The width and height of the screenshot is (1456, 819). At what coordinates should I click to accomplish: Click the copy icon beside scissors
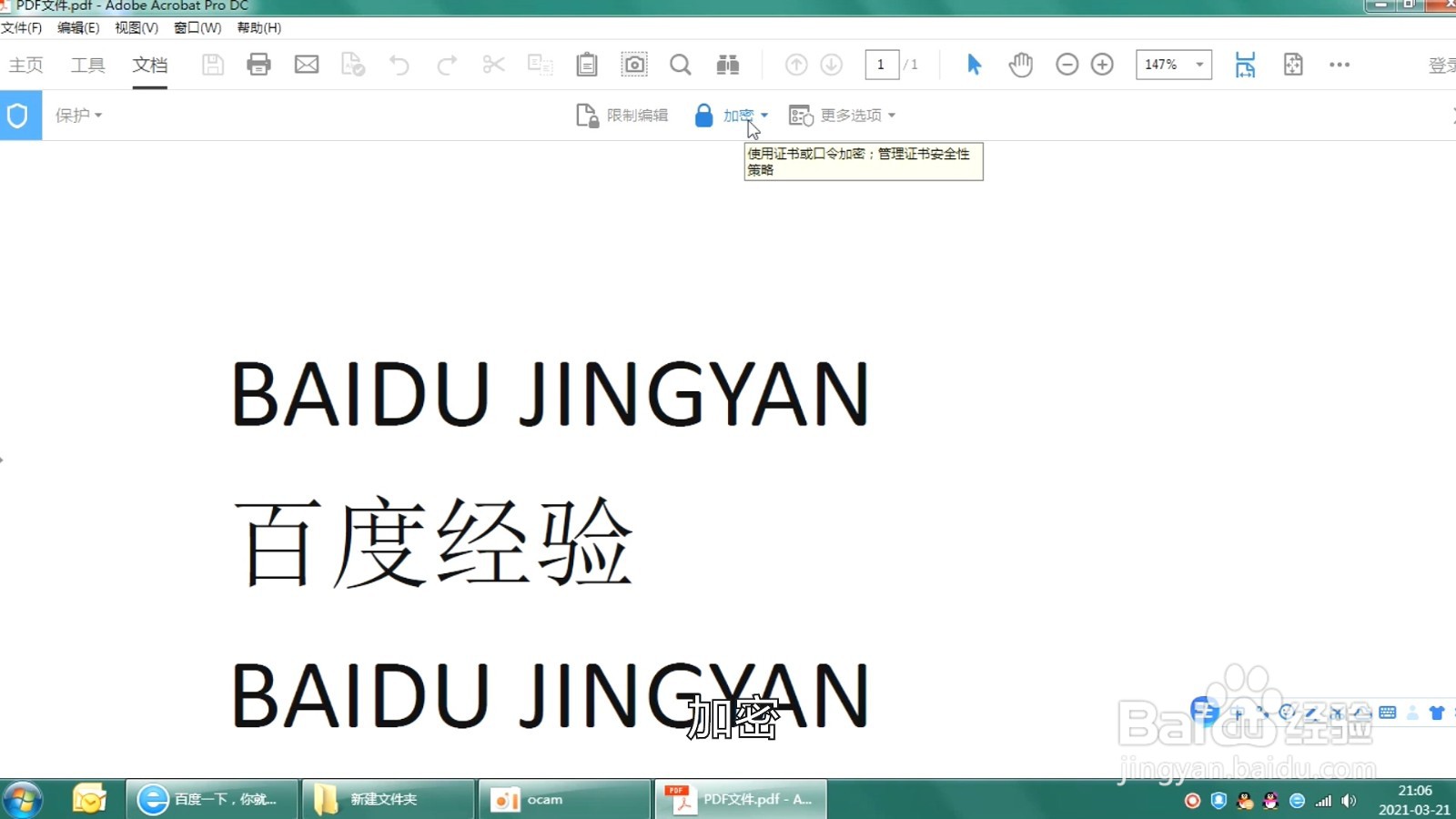541,65
